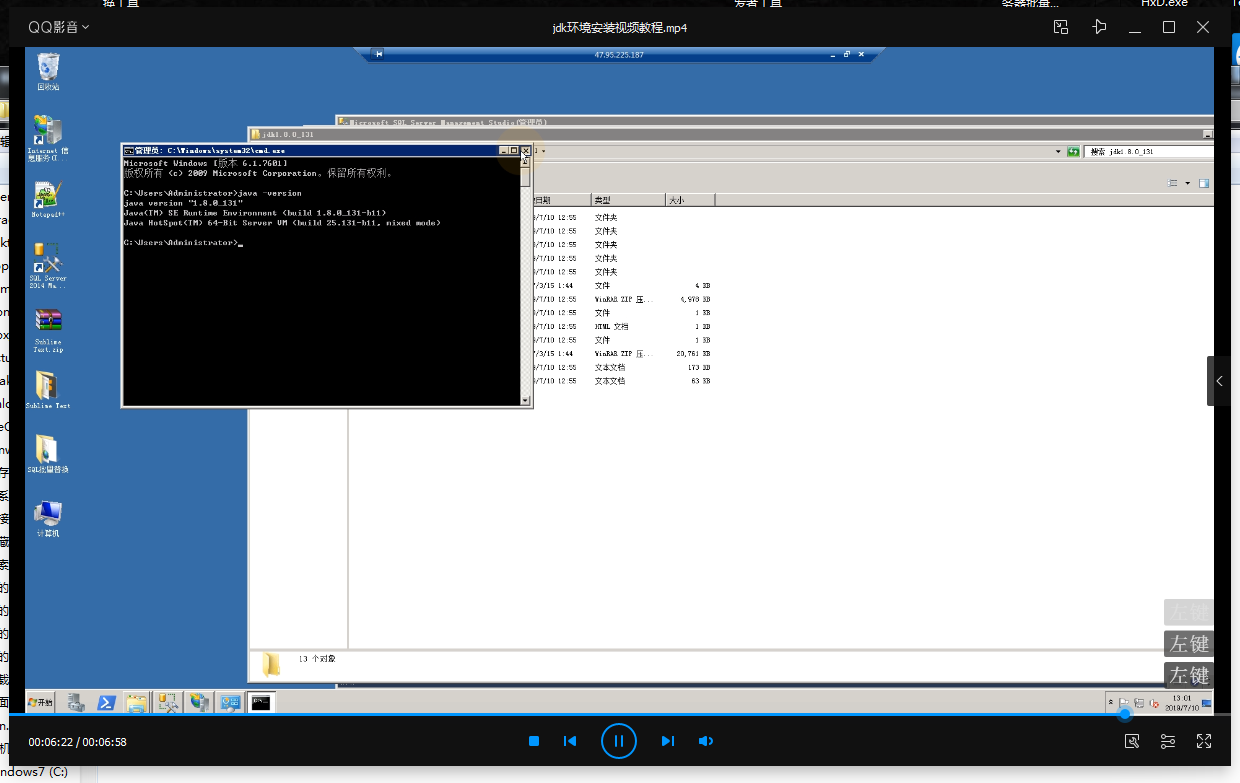Screen dimensions: 1240x783
Task: Open playback settings sliders icon
Action: coord(1168,741)
